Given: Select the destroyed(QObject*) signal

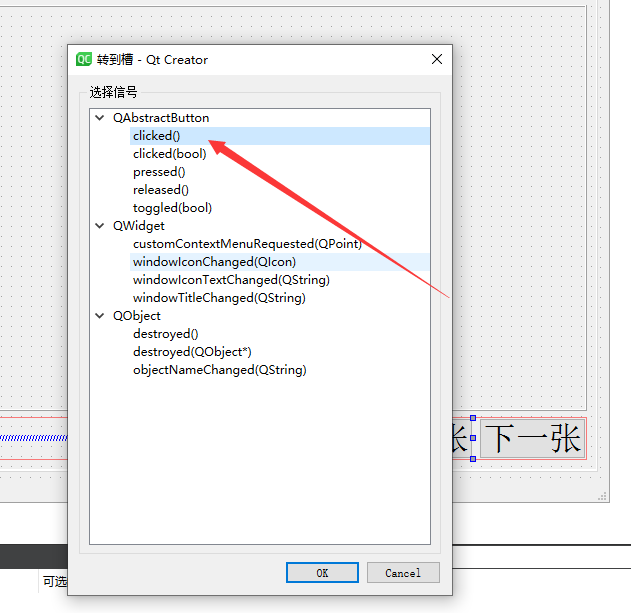Looking at the screenshot, I should [x=192, y=352].
